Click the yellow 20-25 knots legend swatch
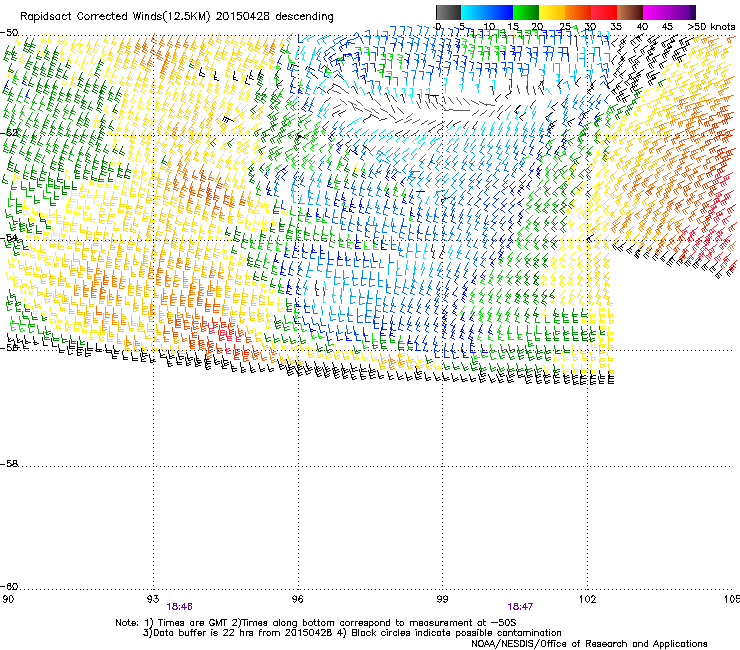 [552, 12]
